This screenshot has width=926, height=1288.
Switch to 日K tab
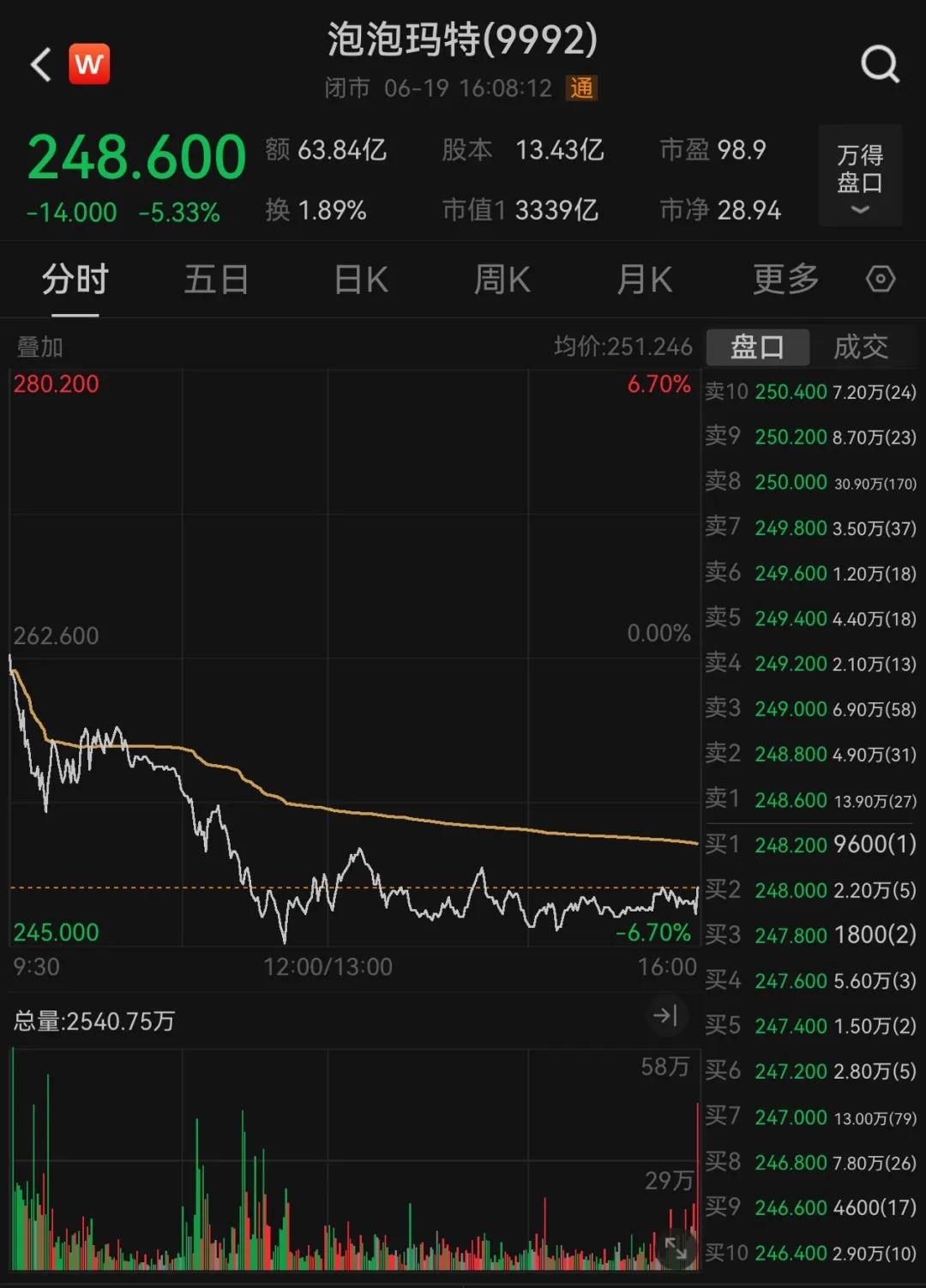coord(361,280)
